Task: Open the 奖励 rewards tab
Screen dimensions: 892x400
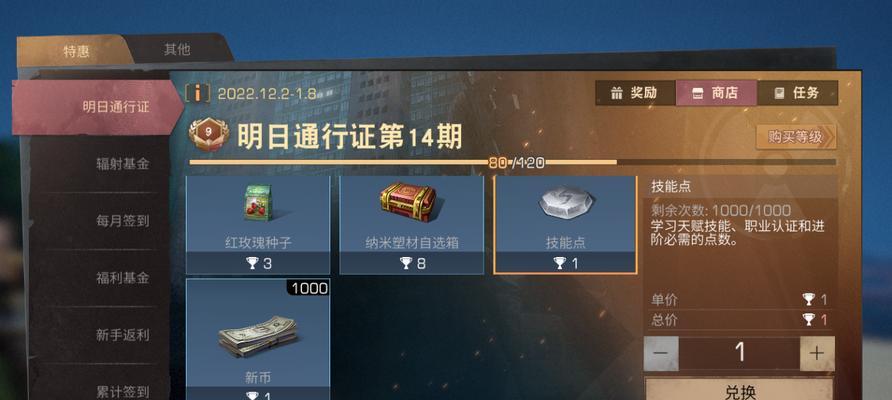Action: [x=635, y=93]
